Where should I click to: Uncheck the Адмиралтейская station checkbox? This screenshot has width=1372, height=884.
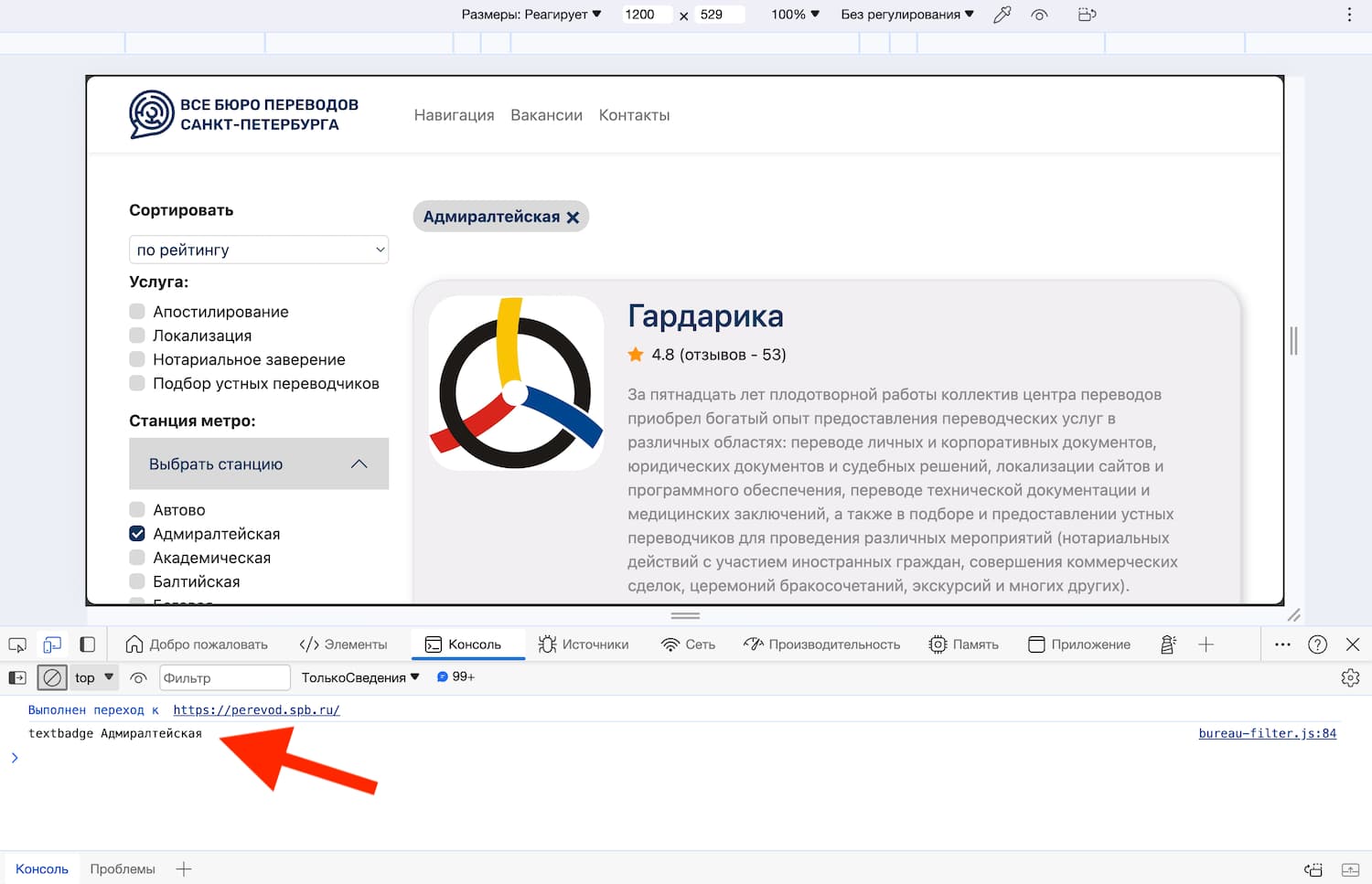tap(137, 533)
